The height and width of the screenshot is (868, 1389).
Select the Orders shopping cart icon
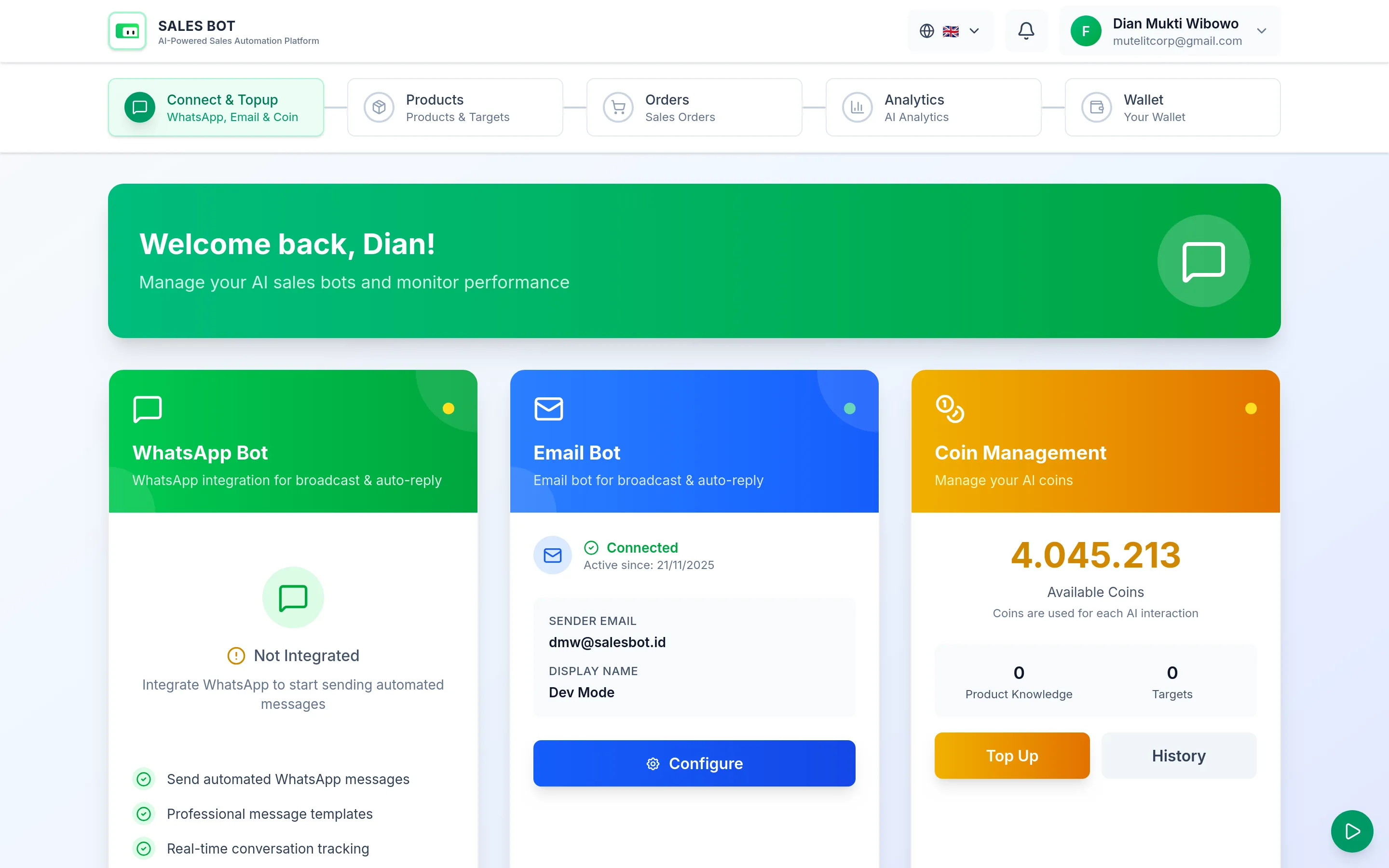[618, 107]
